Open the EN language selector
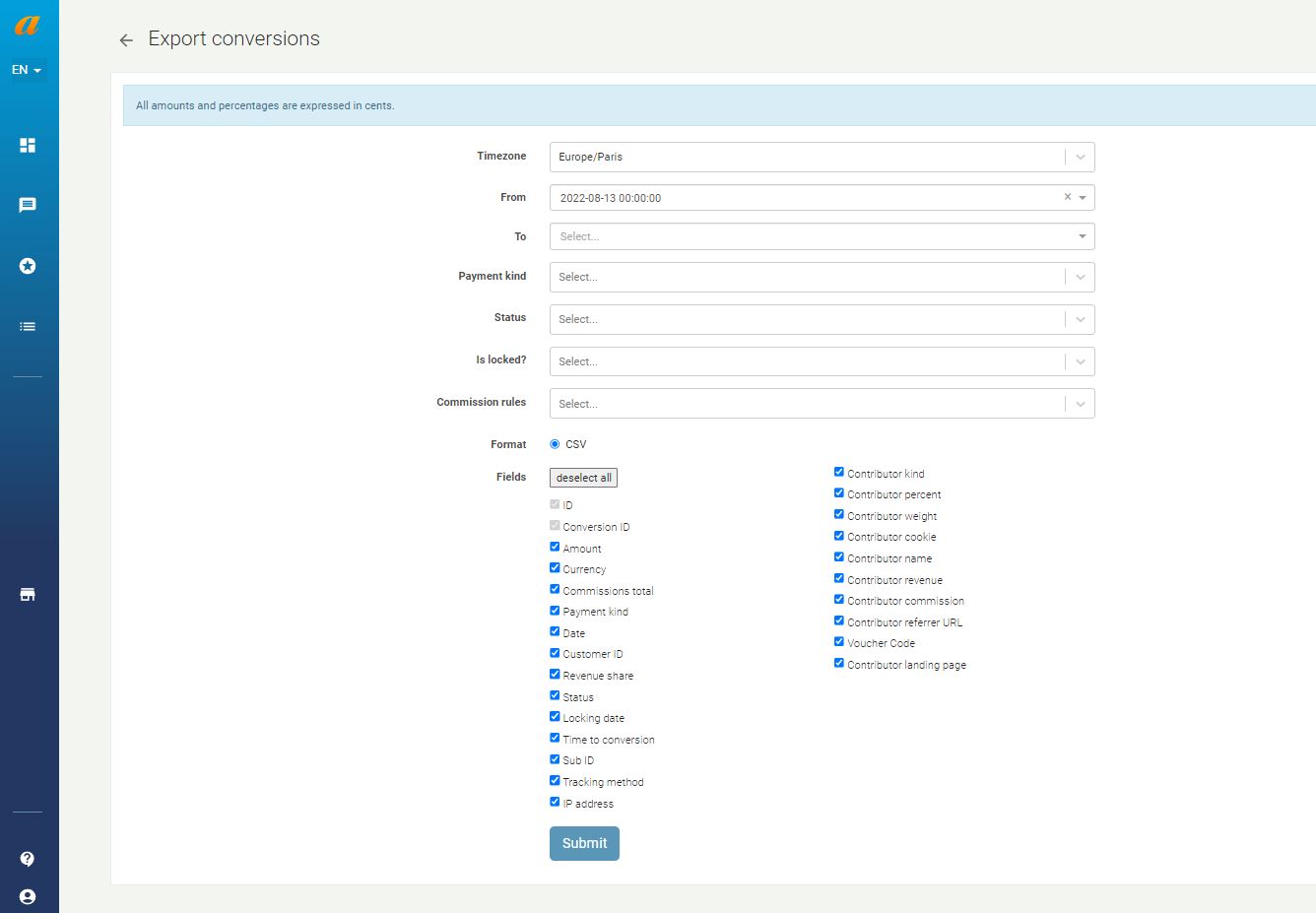This screenshot has width=1316, height=913. click(x=27, y=70)
